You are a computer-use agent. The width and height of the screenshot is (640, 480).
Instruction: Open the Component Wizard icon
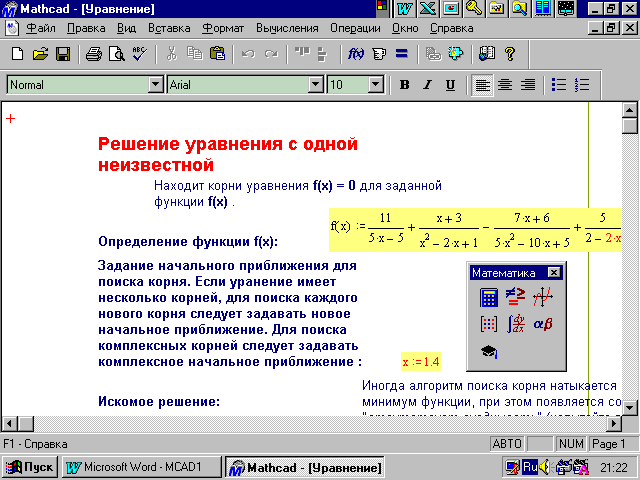456,54
